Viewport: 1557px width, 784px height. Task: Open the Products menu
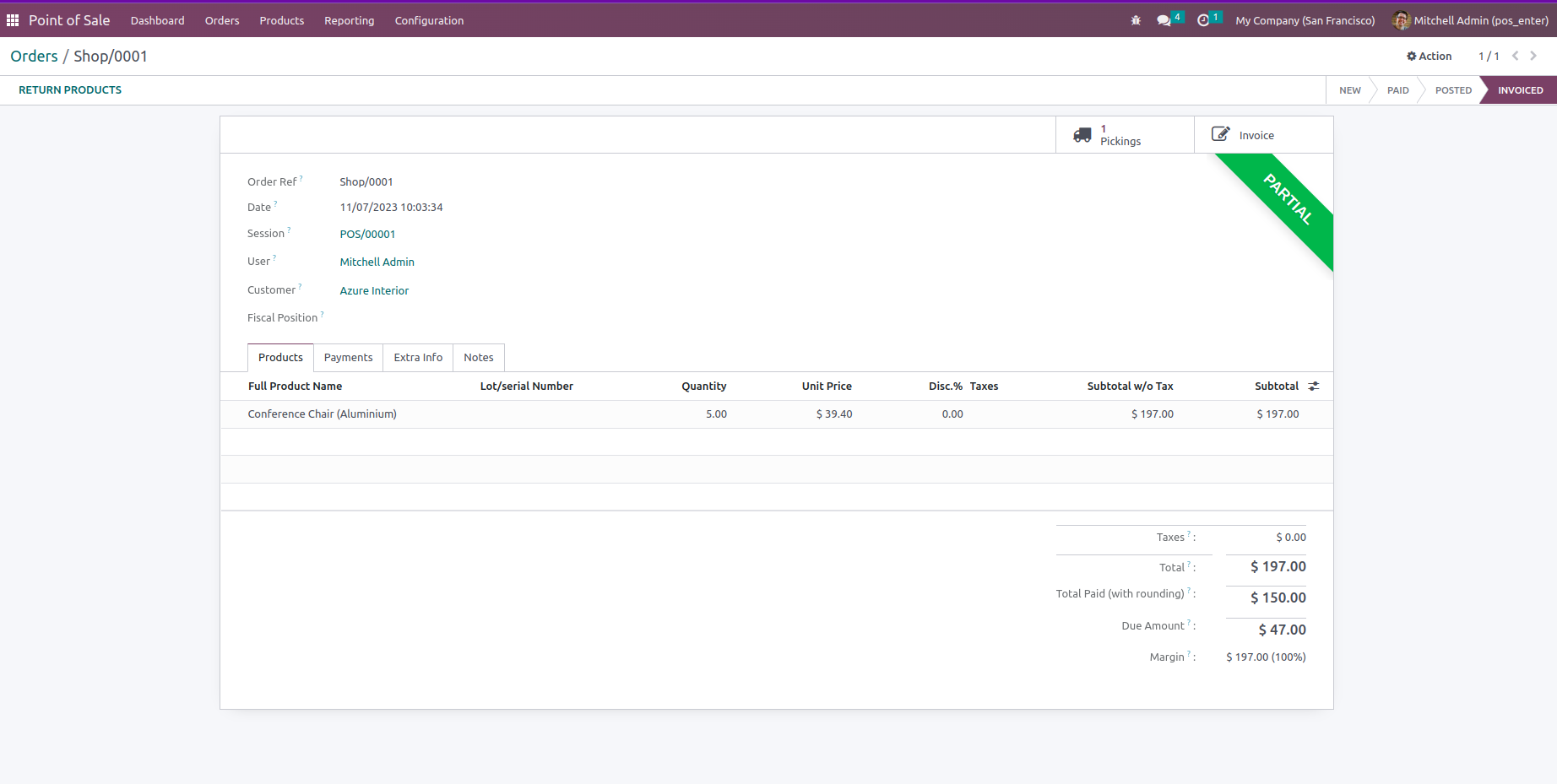pyautogui.click(x=282, y=20)
